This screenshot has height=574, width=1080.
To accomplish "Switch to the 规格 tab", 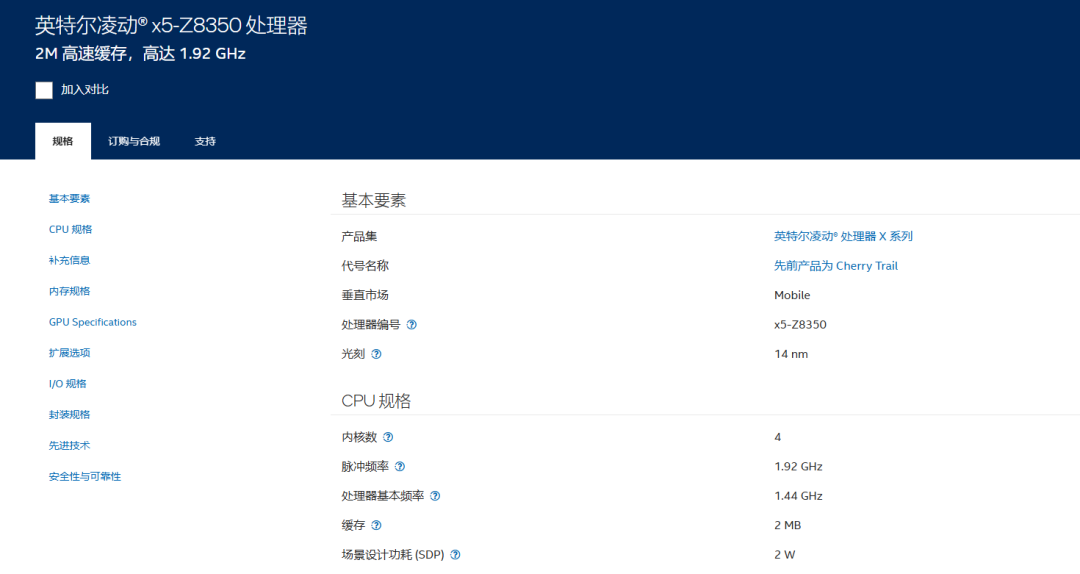I will click(63, 141).
